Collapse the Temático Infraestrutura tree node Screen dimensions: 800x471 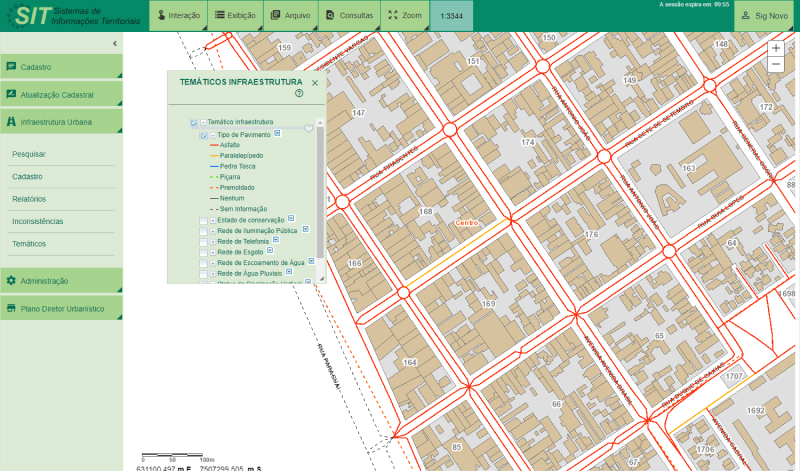pos(203,122)
